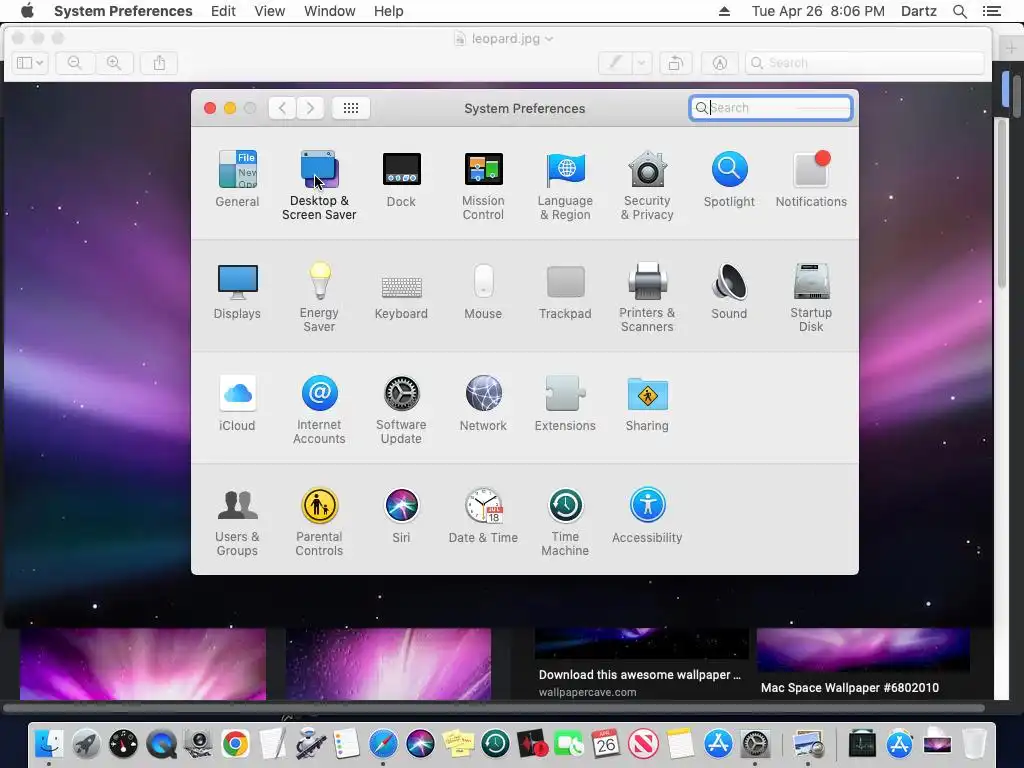This screenshot has height=768, width=1024.
Task: Open Finder from the Dock
Action: click(x=49, y=743)
